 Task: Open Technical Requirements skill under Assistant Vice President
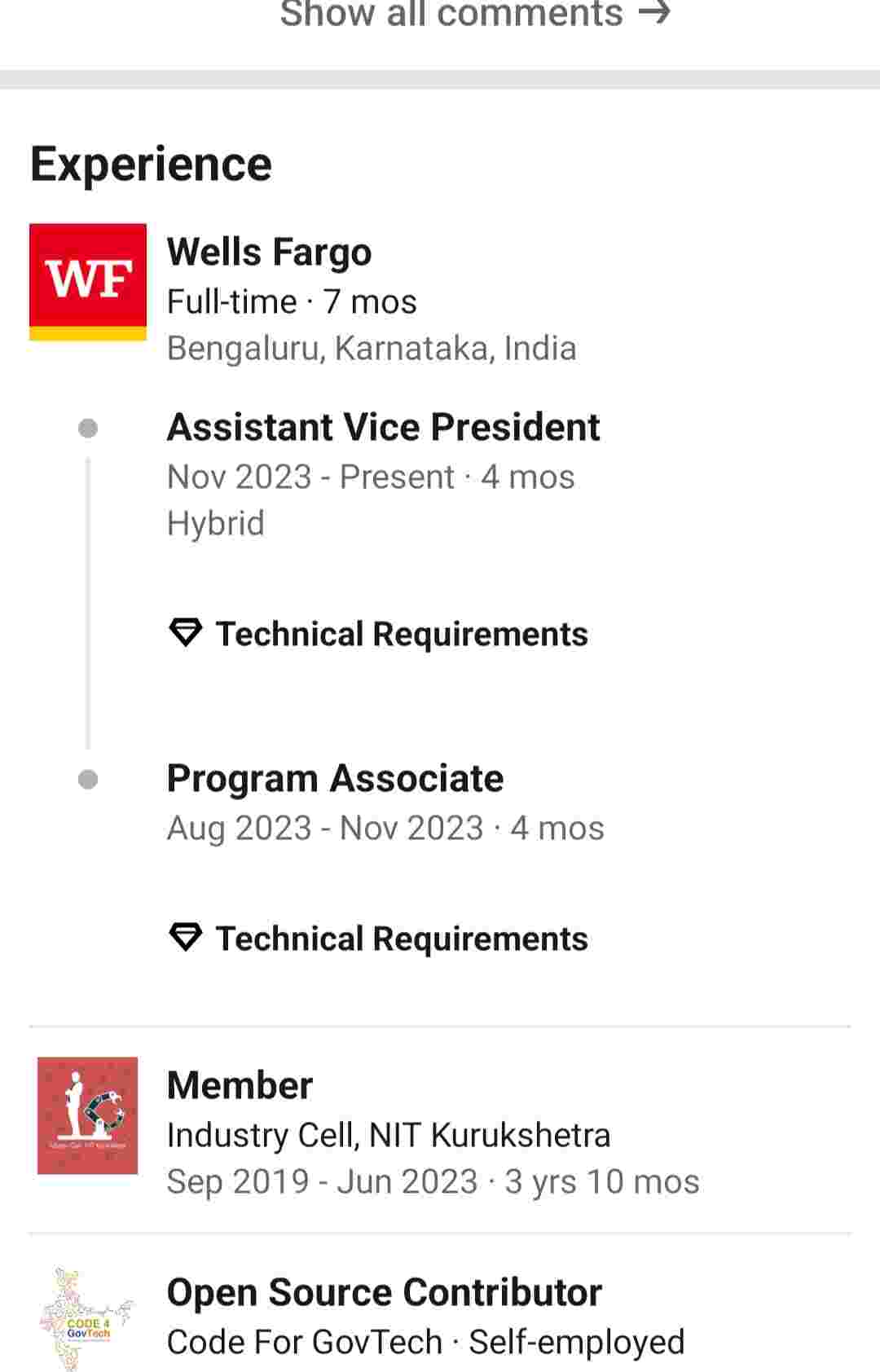coord(401,634)
